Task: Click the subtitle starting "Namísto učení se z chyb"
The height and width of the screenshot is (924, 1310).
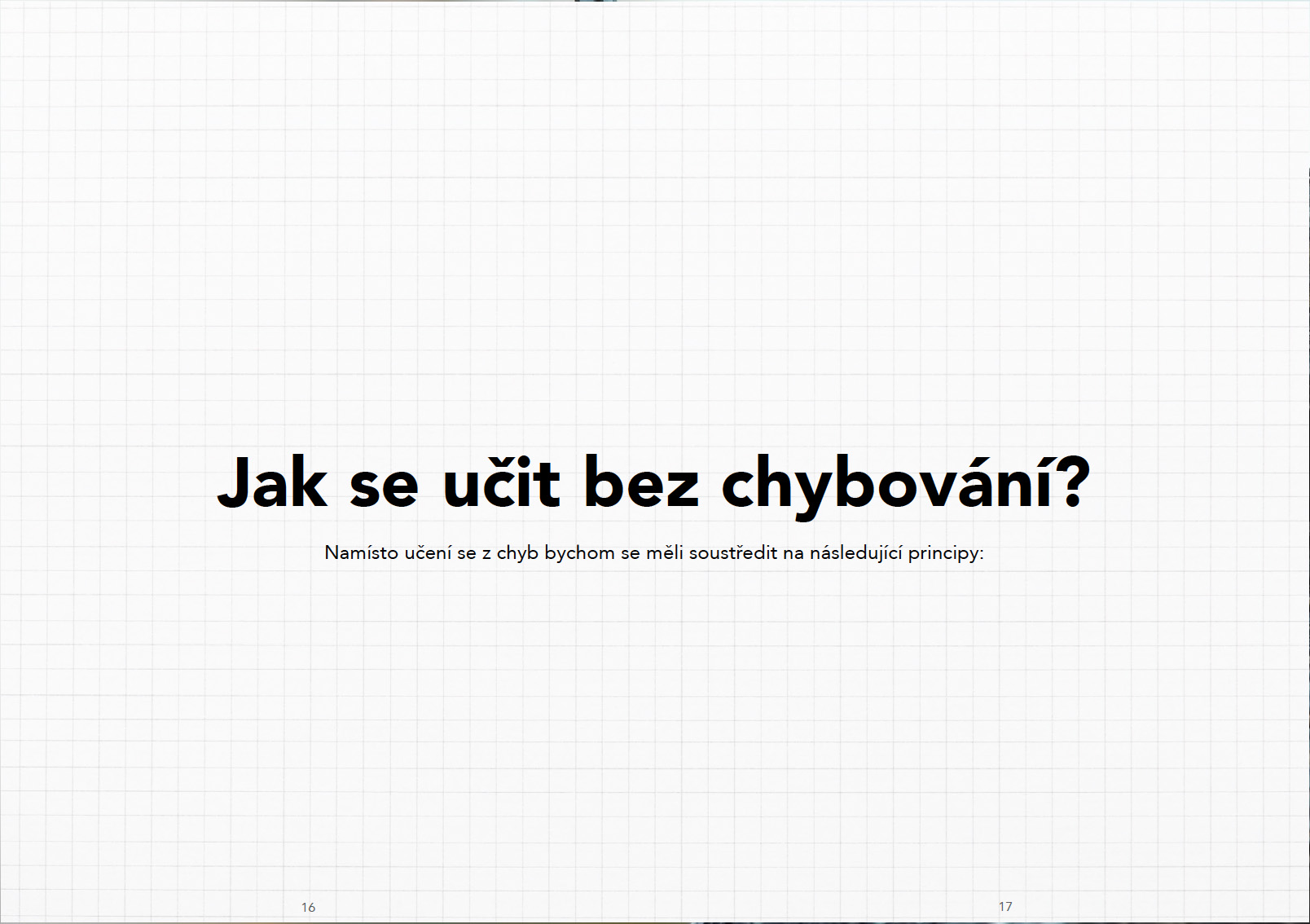Action: pyautogui.click(x=654, y=553)
